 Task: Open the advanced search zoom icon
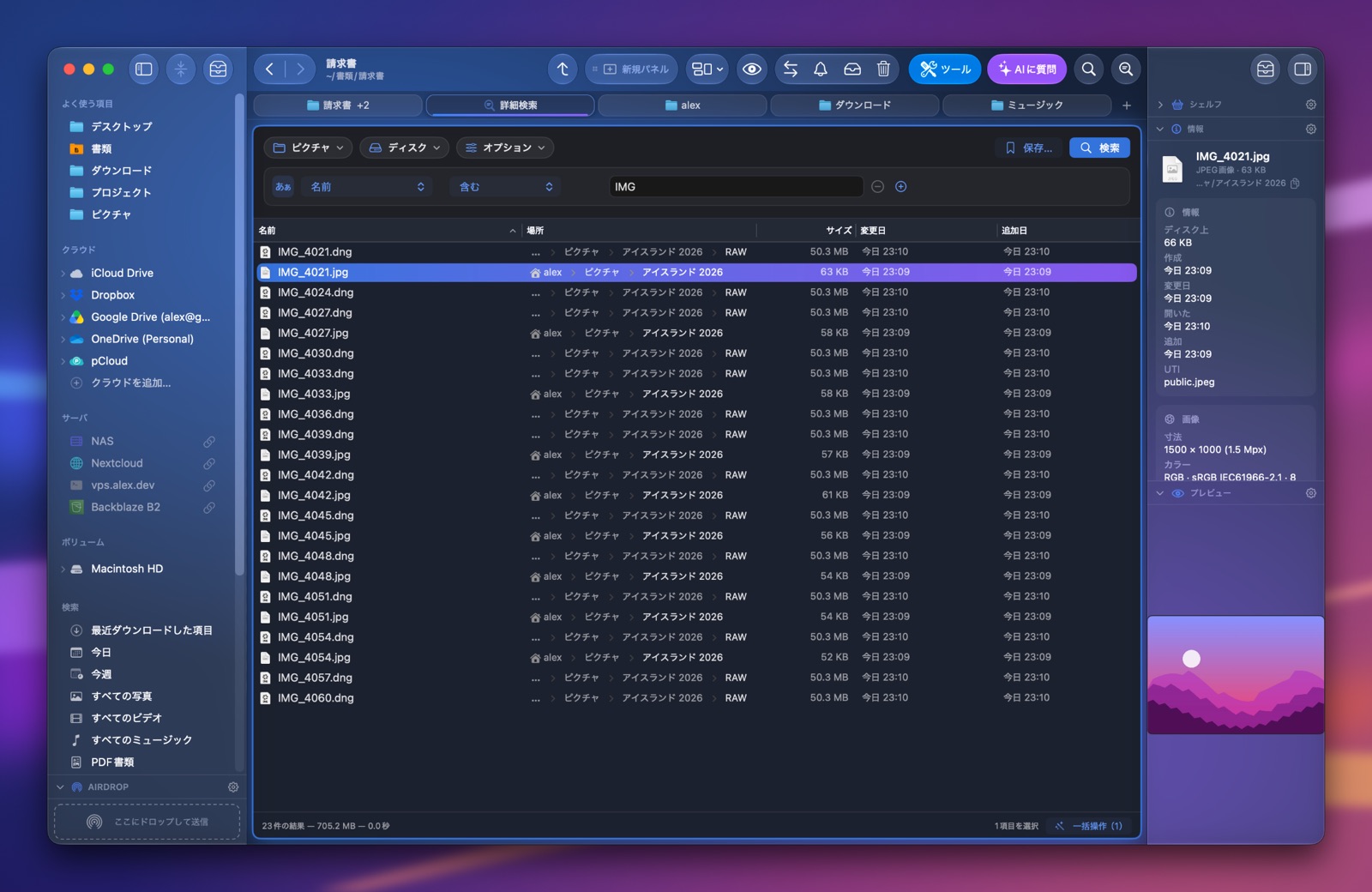[1126, 69]
